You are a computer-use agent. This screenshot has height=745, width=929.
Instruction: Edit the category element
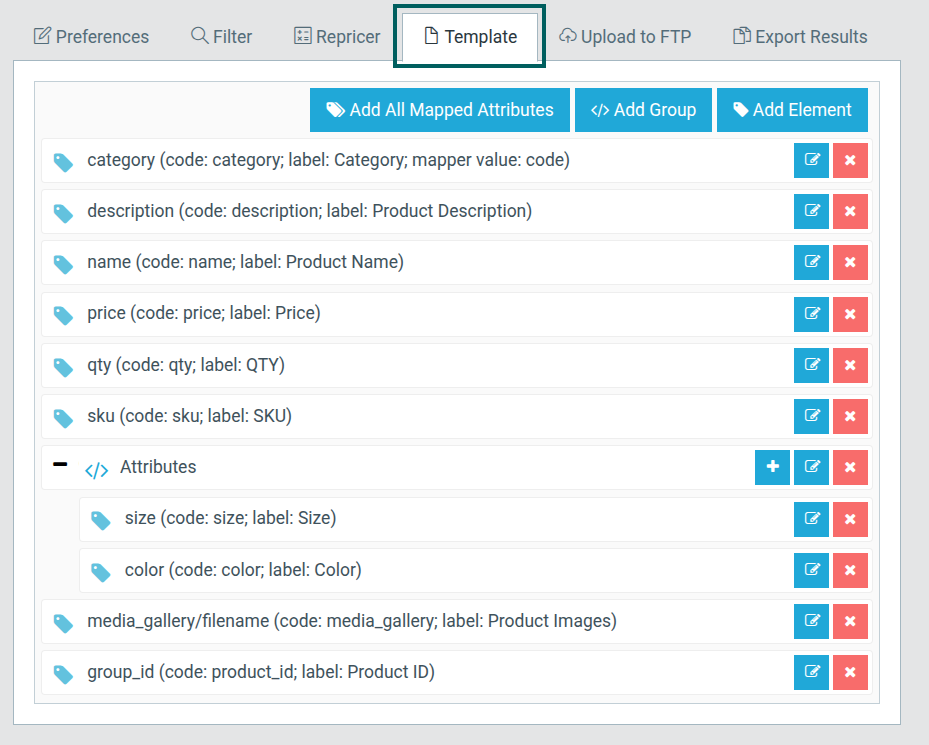(811, 161)
